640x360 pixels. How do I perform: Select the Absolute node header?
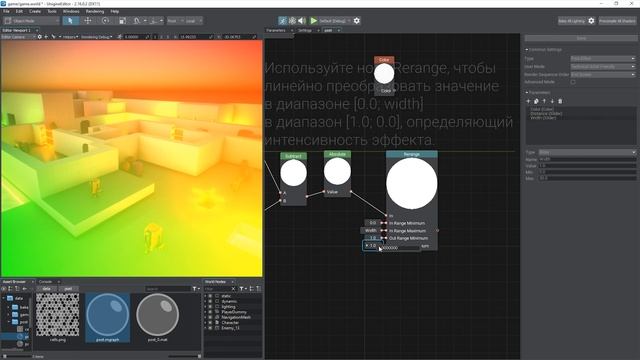click(x=337, y=154)
